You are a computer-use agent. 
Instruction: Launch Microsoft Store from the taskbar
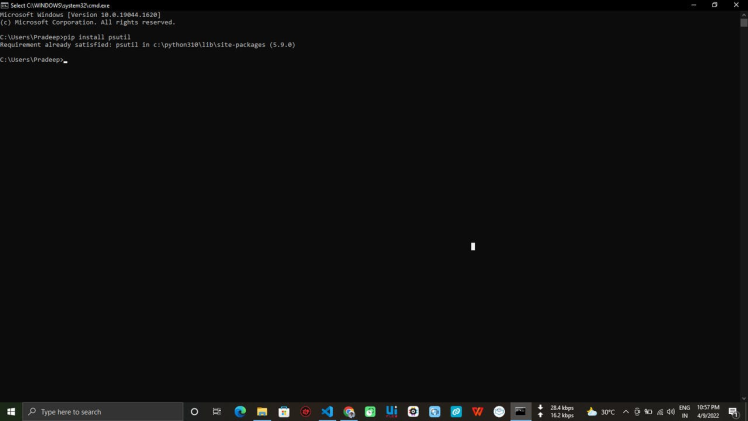[284, 412]
